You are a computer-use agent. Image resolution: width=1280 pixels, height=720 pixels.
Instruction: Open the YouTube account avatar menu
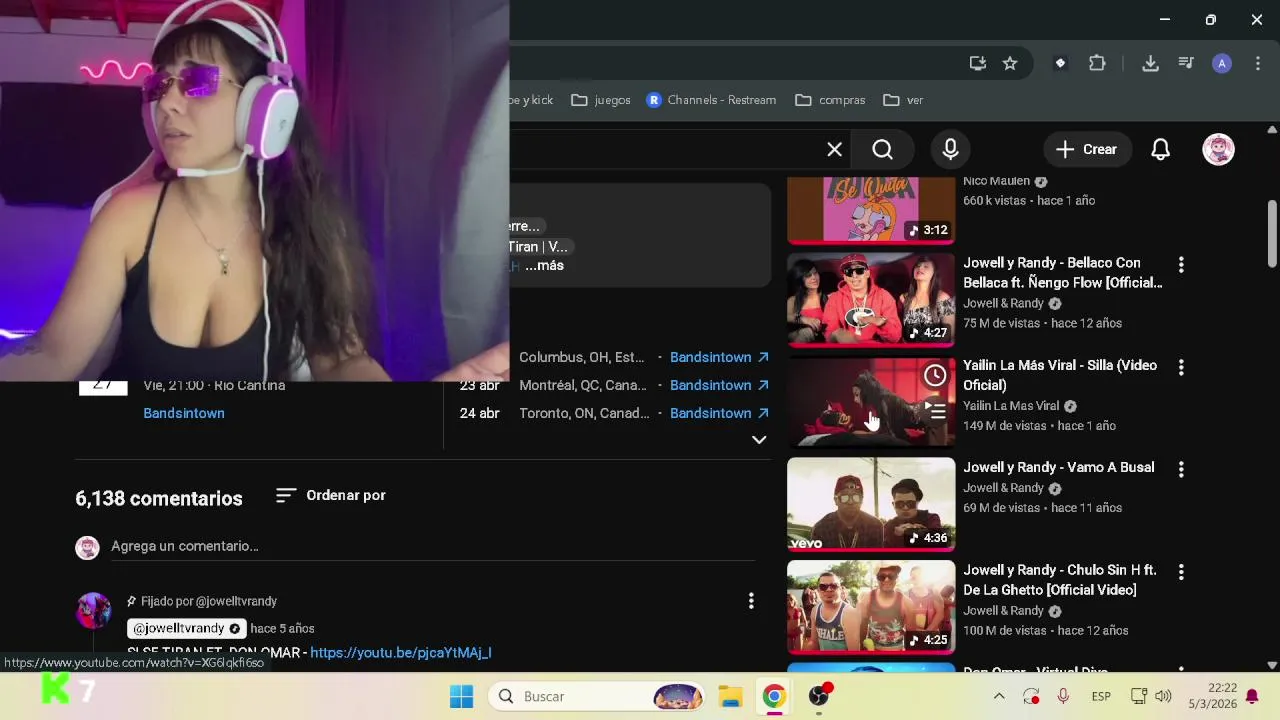pyautogui.click(x=1218, y=150)
